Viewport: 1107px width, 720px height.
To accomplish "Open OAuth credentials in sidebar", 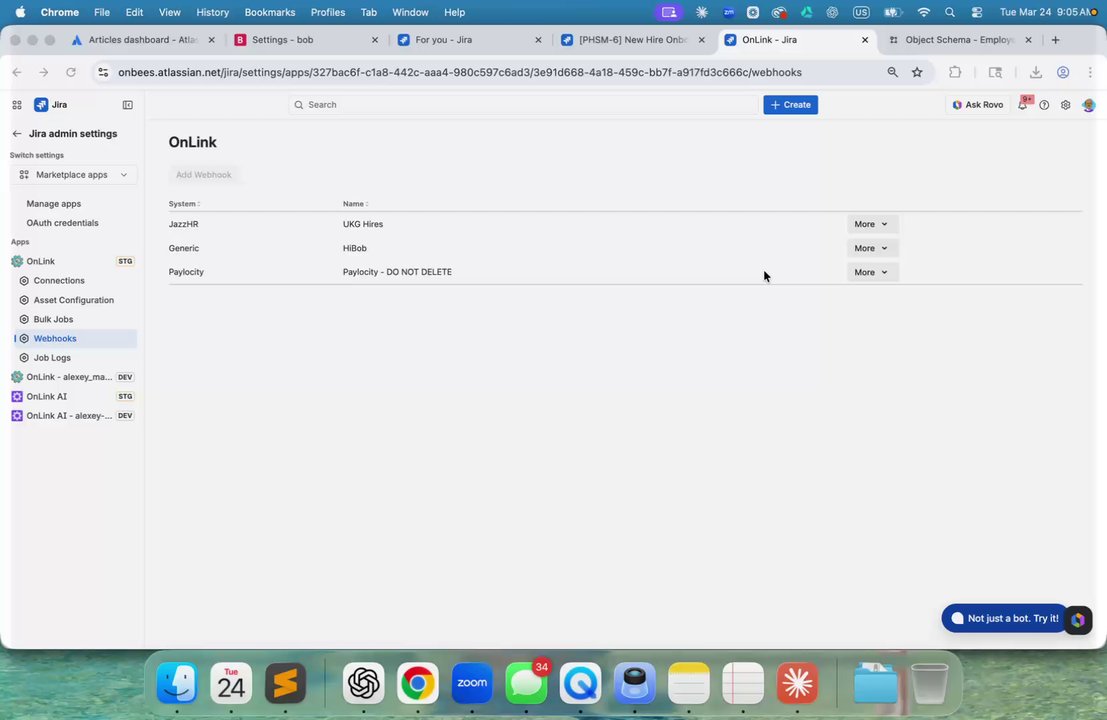I will [62, 222].
